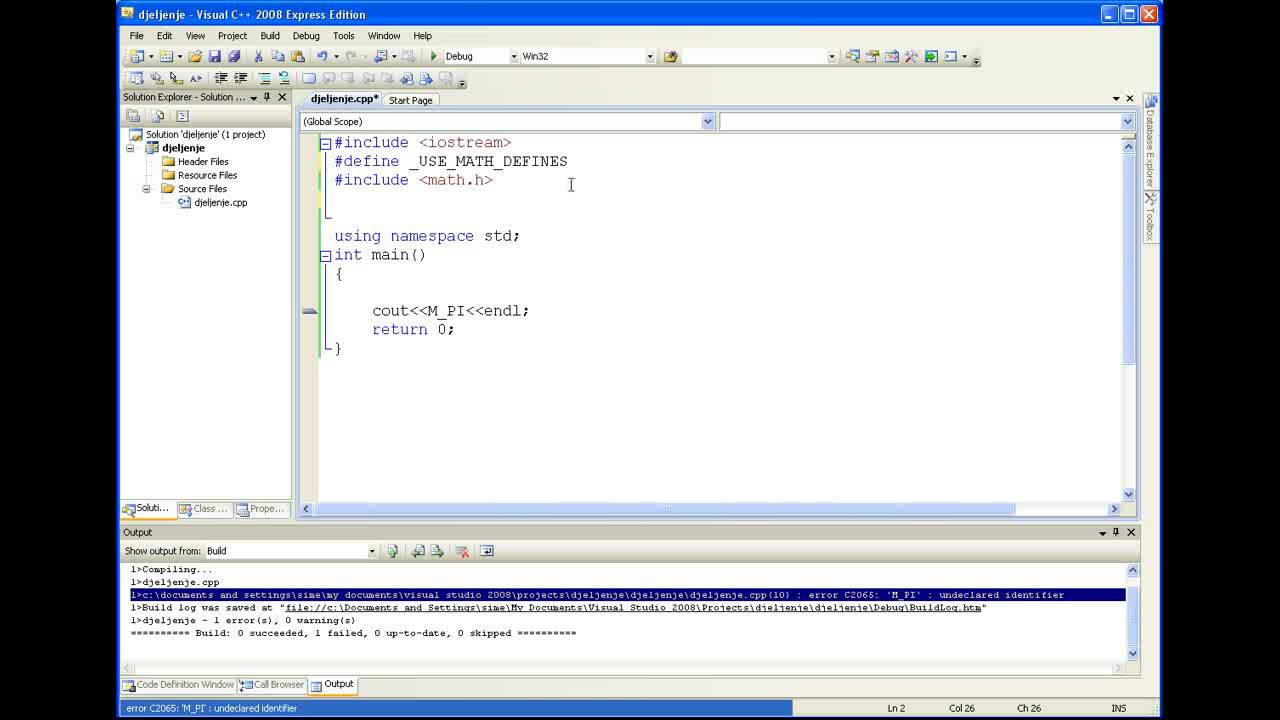Click the New Project toolbar icon
This screenshot has width=1280, height=720.
click(x=136, y=56)
